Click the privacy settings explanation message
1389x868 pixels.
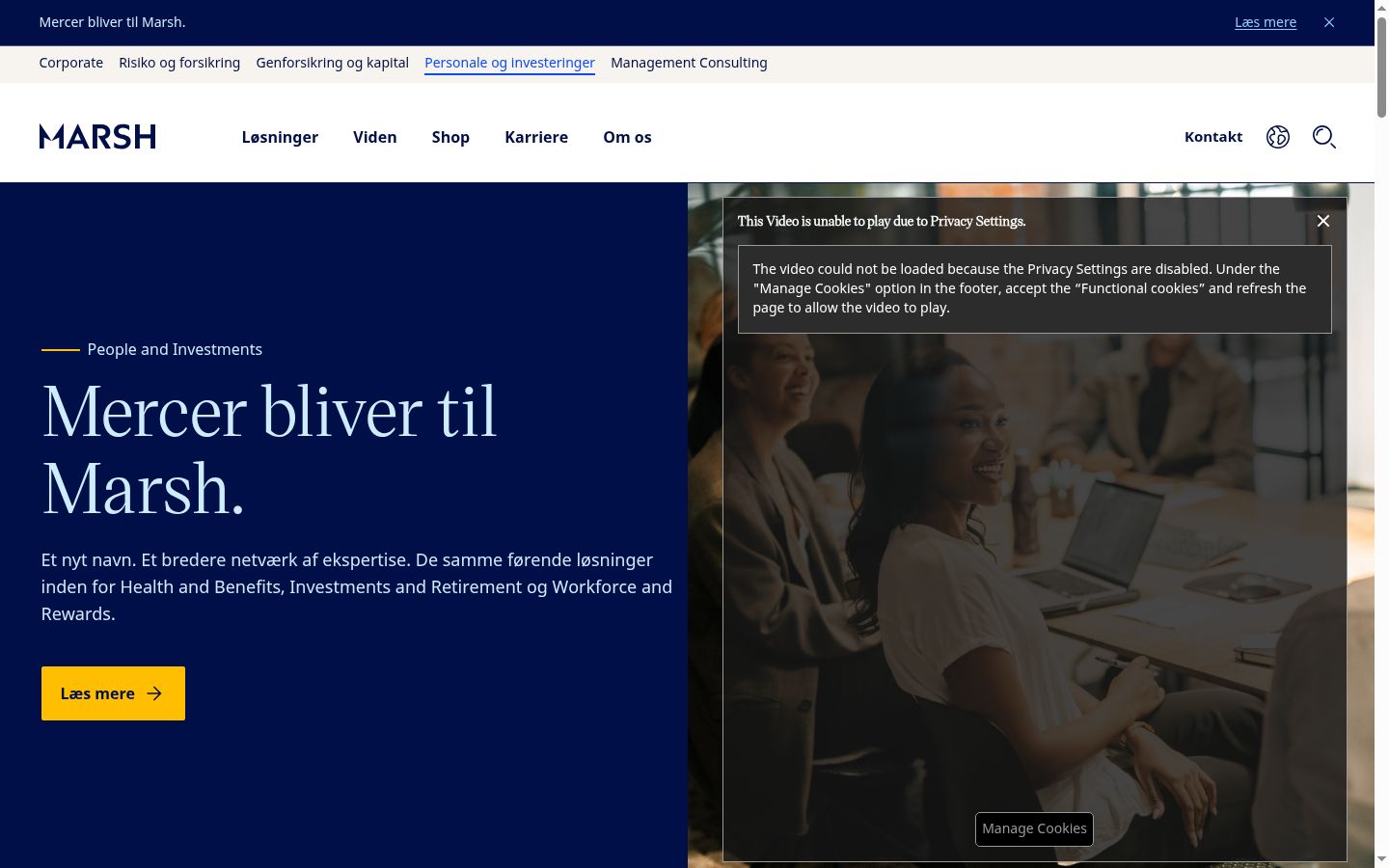[x=1035, y=288]
